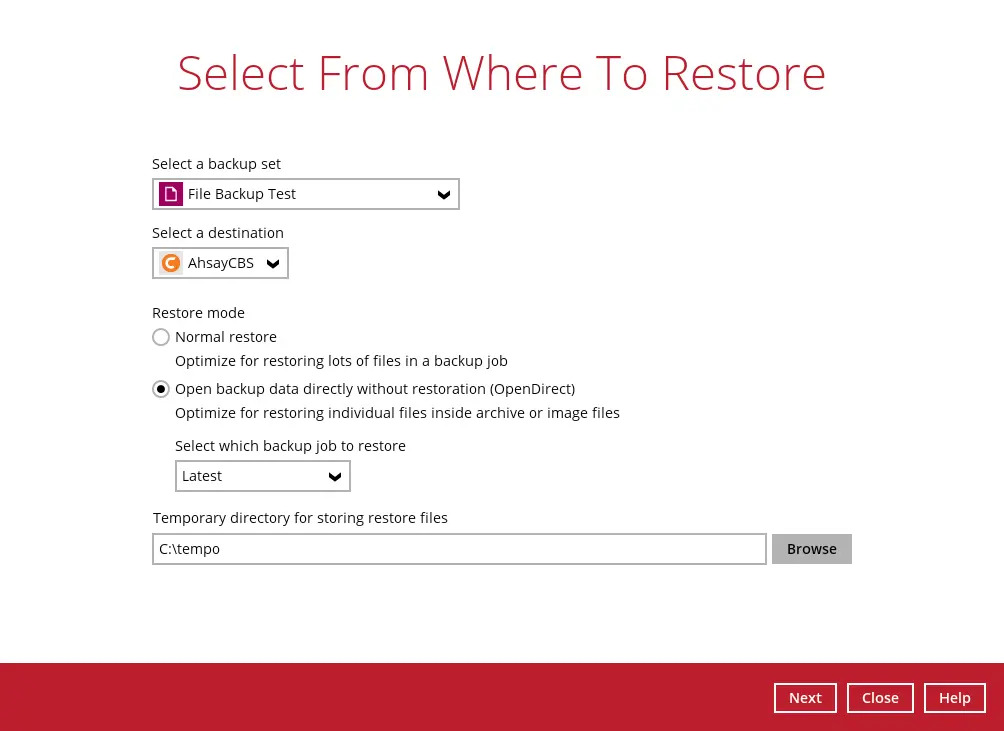This screenshot has height=731, width=1004.
Task: Click the Close button in the footer
Action: click(x=880, y=698)
